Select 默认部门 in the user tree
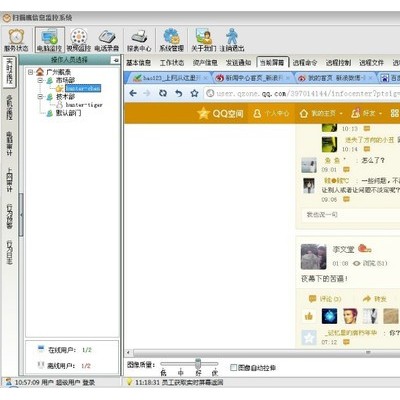400x400 pixels. point(68,113)
